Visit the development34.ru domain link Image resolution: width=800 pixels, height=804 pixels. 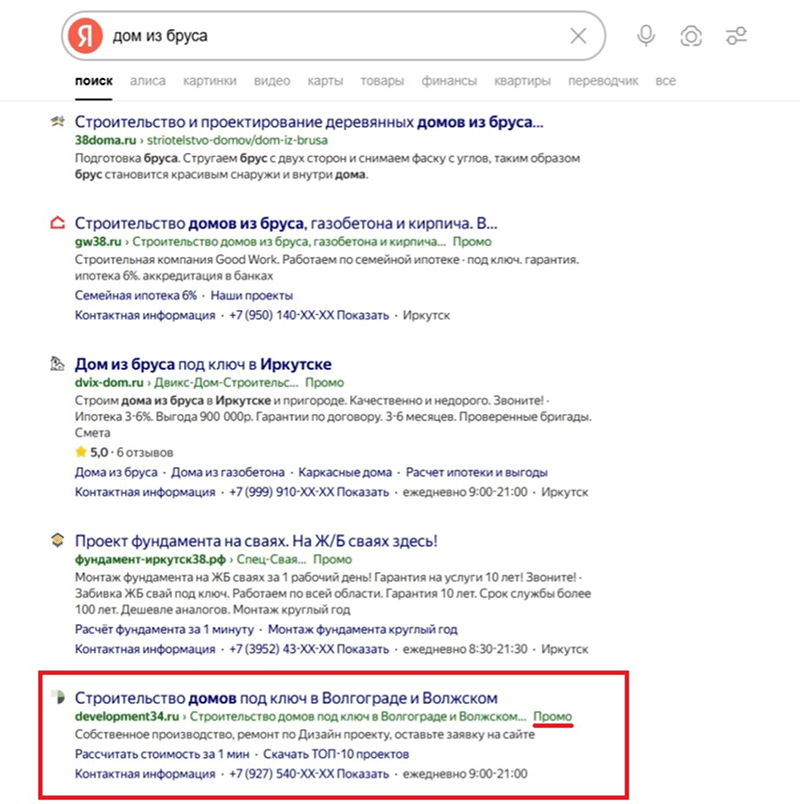point(127,716)
